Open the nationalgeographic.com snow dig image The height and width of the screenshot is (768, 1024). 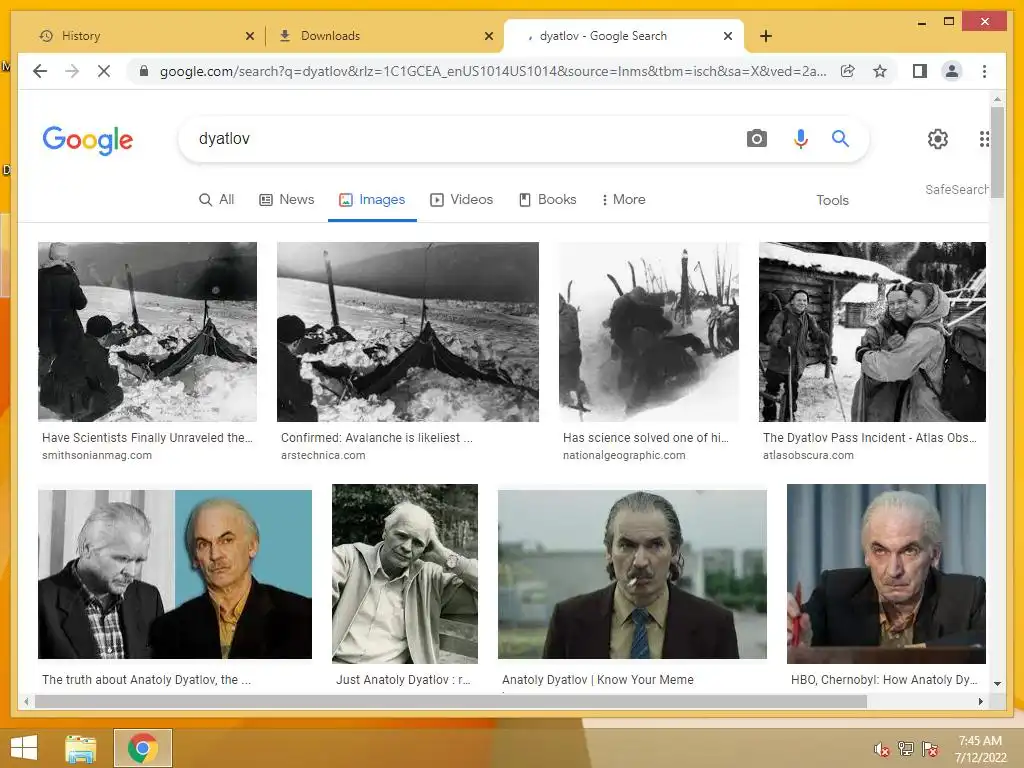648,332
